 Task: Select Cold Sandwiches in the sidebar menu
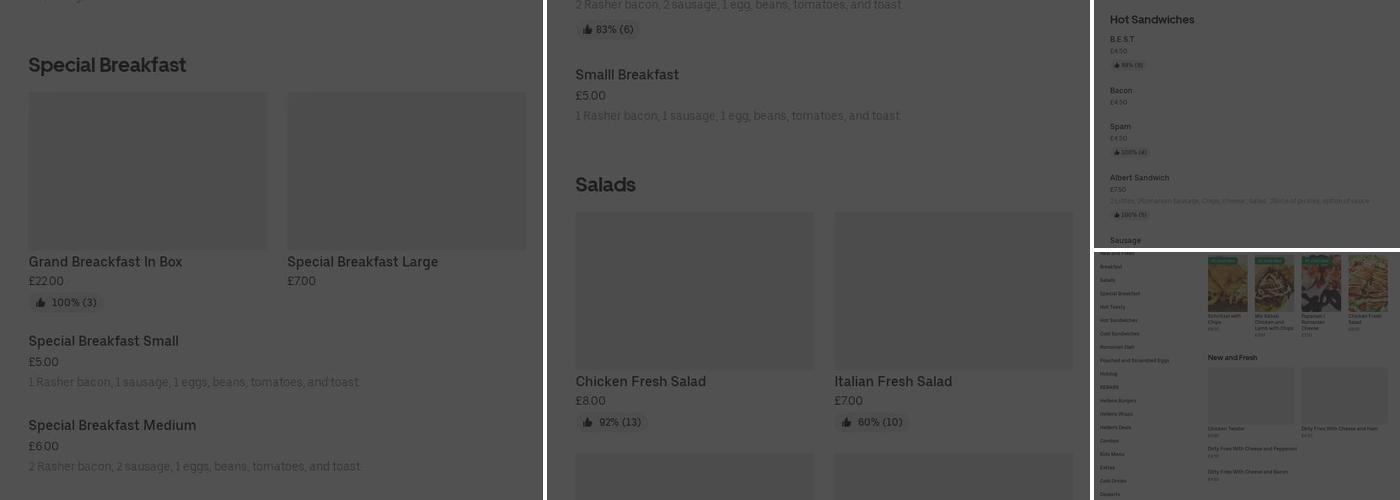coord(1119,334)
